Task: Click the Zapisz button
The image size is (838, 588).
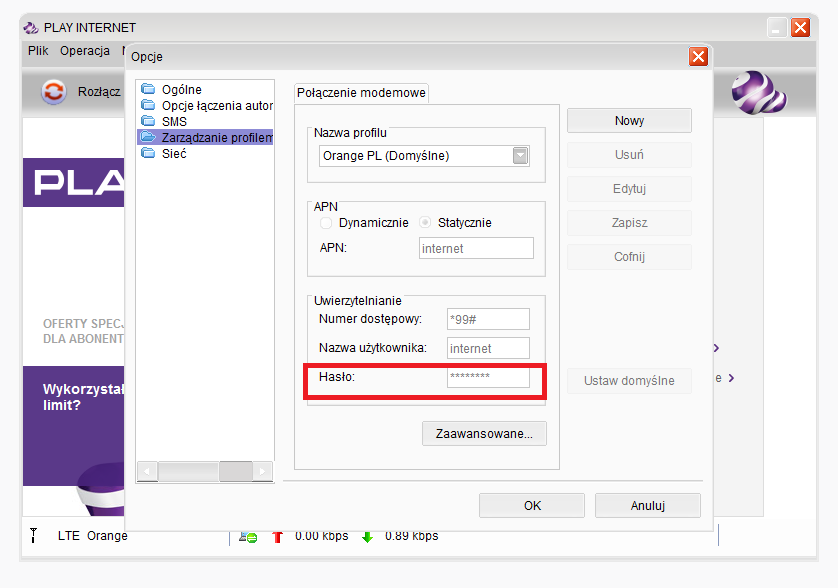Action: [x=630, y=223]
